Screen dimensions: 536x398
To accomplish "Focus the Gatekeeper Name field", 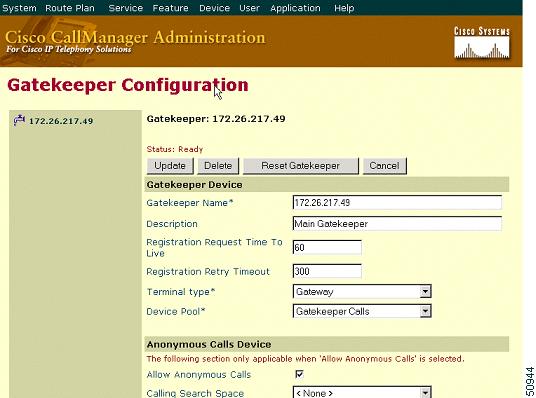I will pos(397,202).
